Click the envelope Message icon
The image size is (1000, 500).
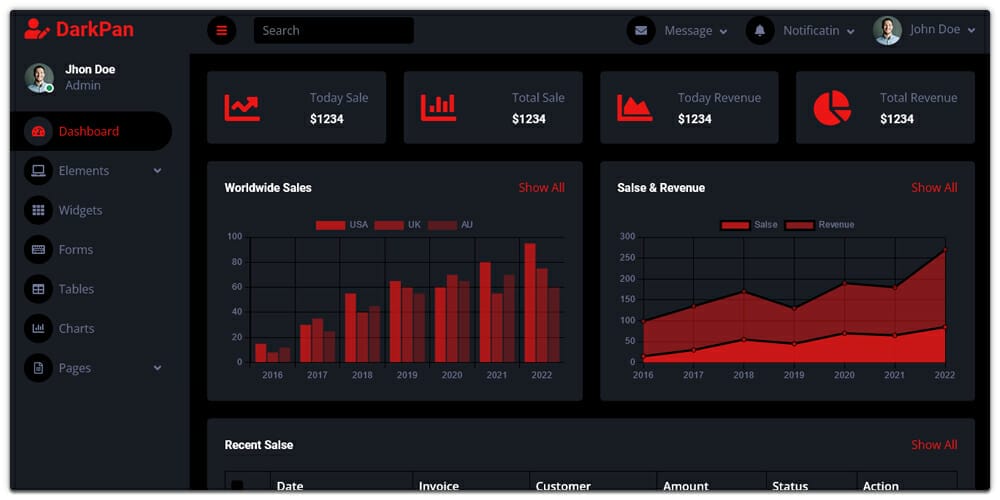point(641,30)
